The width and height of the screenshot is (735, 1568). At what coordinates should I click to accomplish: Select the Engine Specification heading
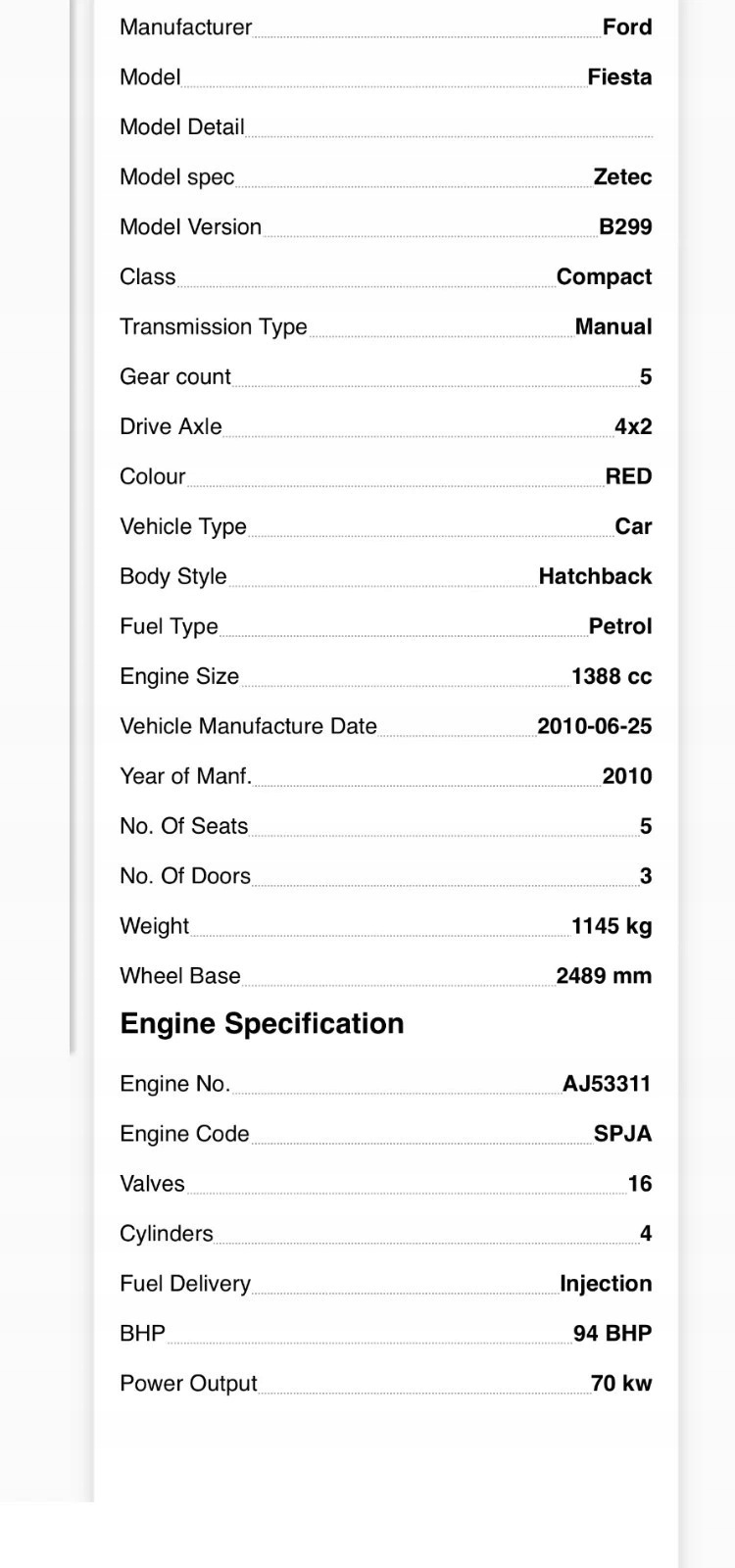point(262,1024)
